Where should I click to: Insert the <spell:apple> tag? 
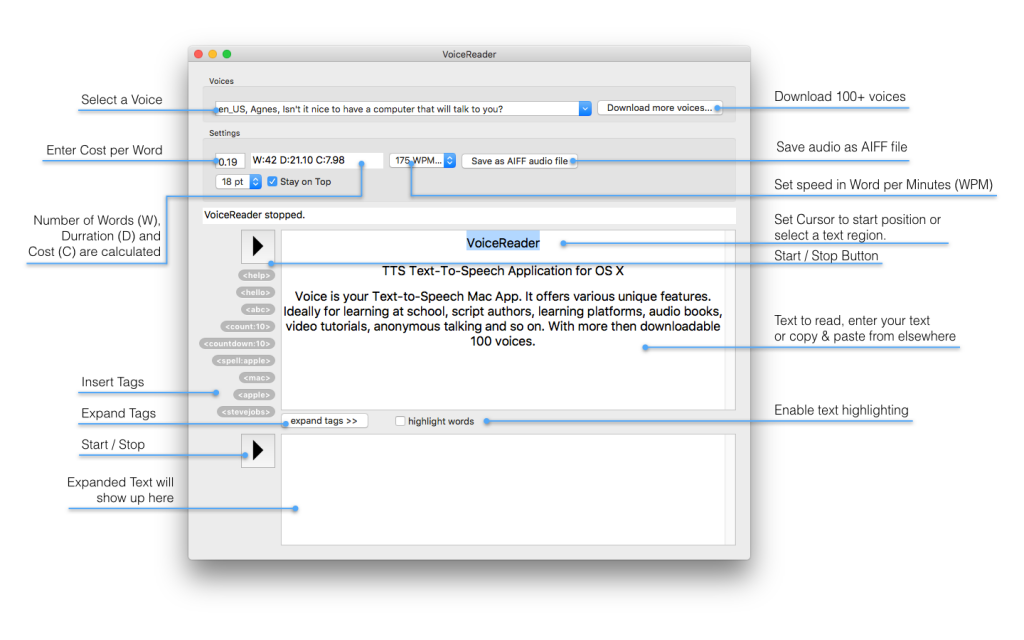244,360
